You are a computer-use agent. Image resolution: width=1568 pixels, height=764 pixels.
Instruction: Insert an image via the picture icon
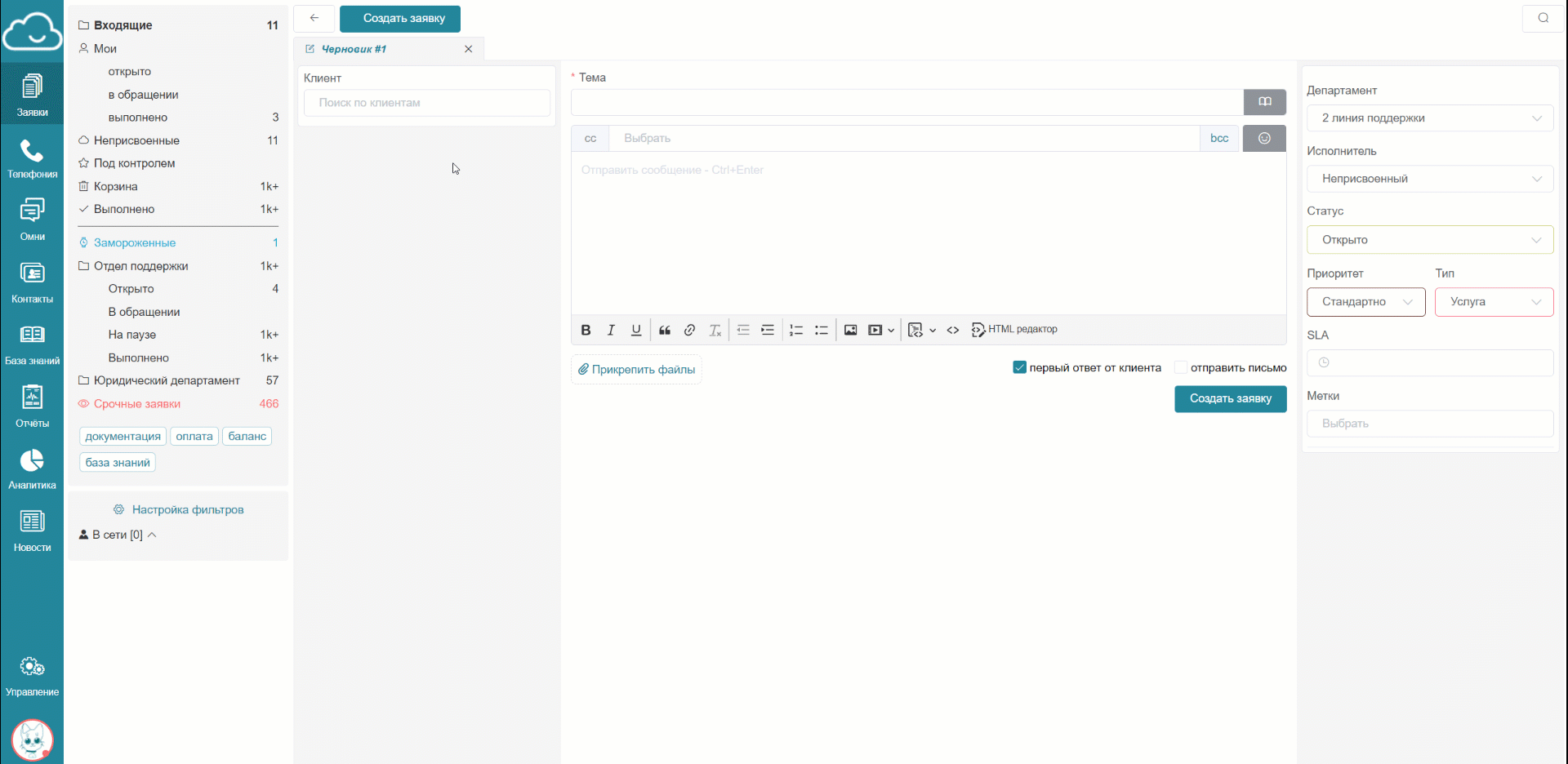point(850,330)
